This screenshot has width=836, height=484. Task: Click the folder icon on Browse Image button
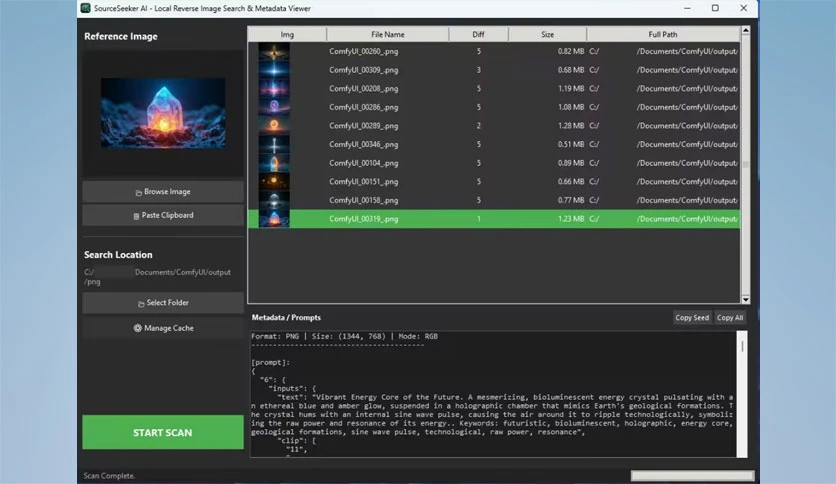point(139,192)
